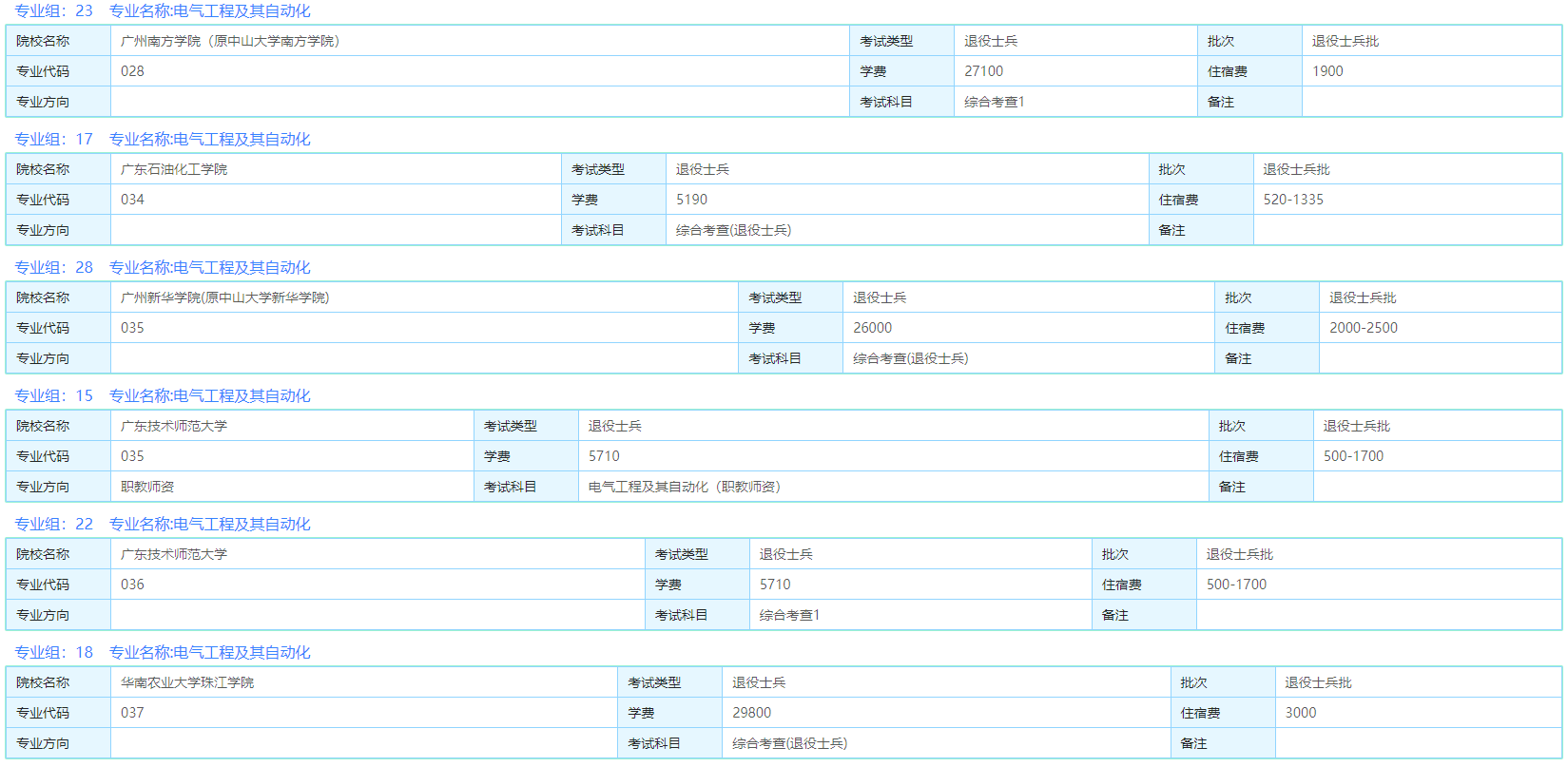Click tuition value 26000
This screenshot has width=1568, height=767.
pos(872,328)
